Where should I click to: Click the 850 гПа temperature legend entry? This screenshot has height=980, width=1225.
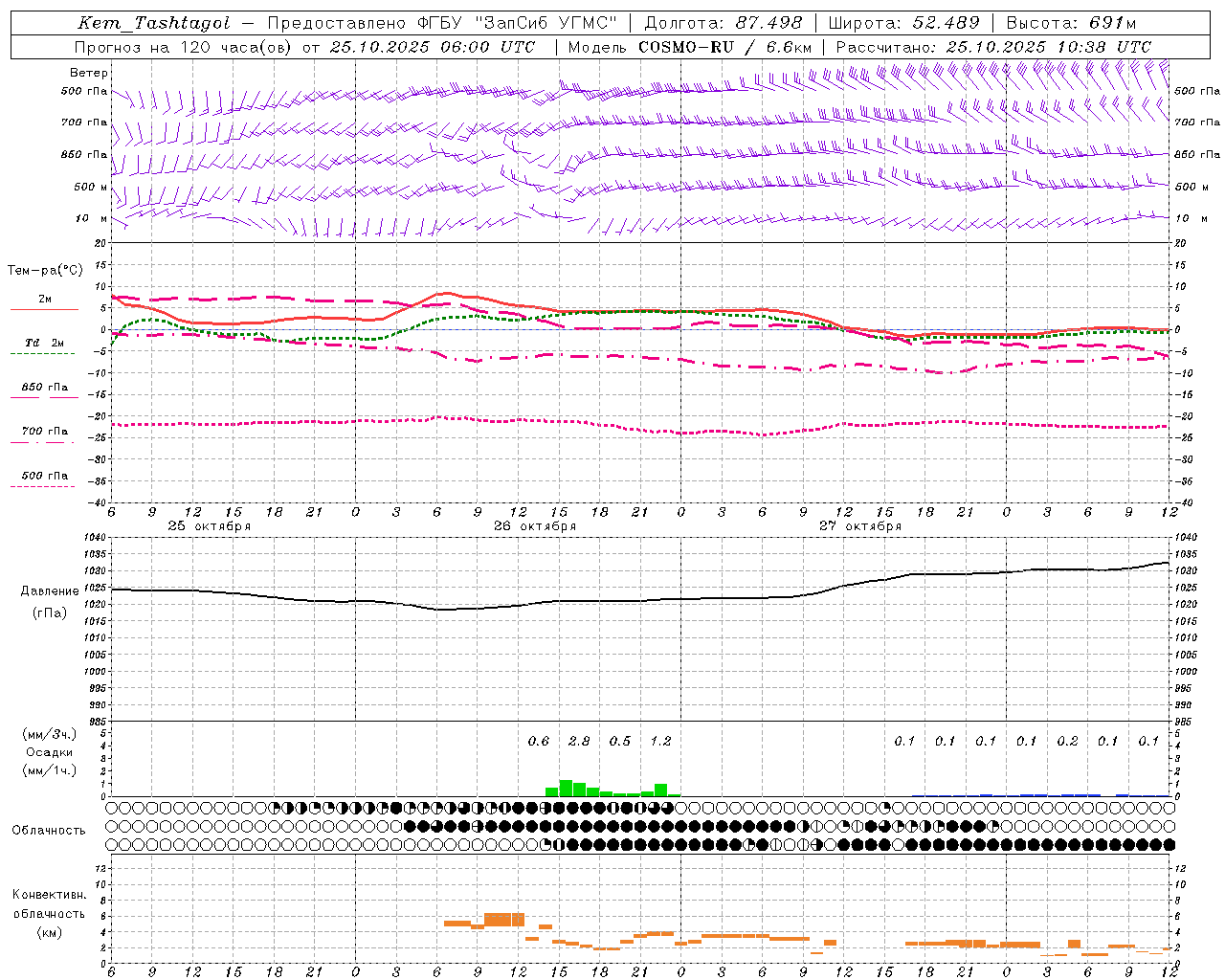pyautogui.click(x=44, y=388)
